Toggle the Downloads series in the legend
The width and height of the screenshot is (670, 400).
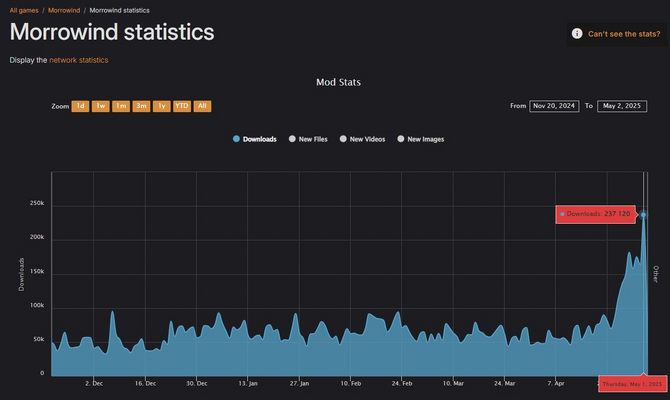[255, 139]
